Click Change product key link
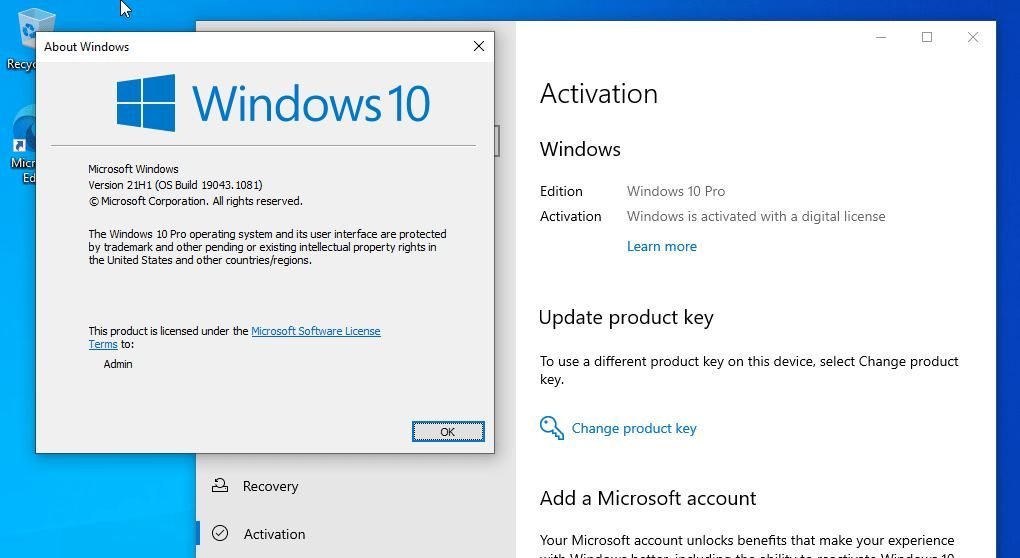Screen dimensions: 1020x558 tap(634, 428)
